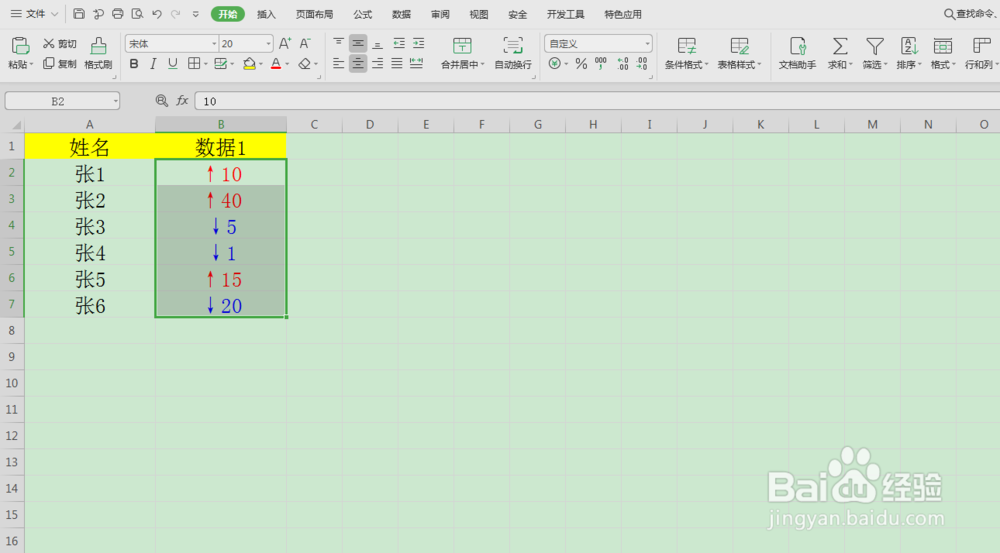This screenshot has width=1000, height=553.
Task: Toggle Wrap Text (自动换行)
Action: (513, 54)
